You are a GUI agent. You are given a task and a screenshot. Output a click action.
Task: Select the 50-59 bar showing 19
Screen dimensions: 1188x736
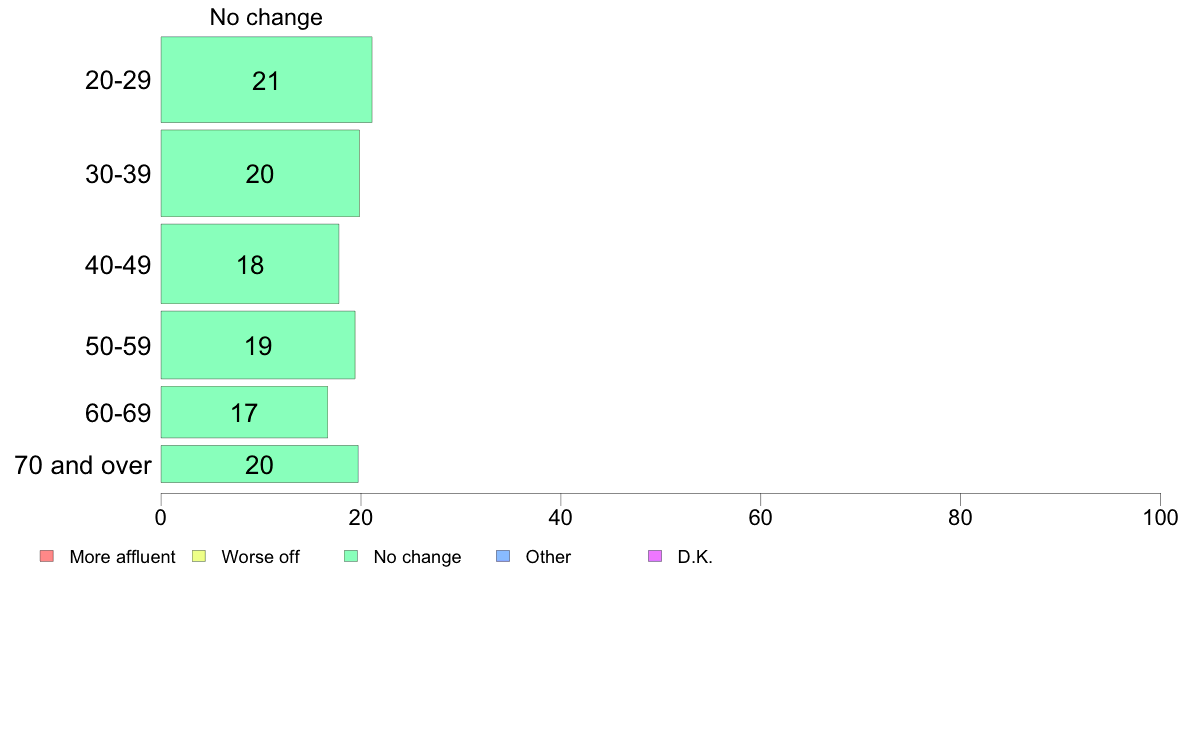(258, 345)
